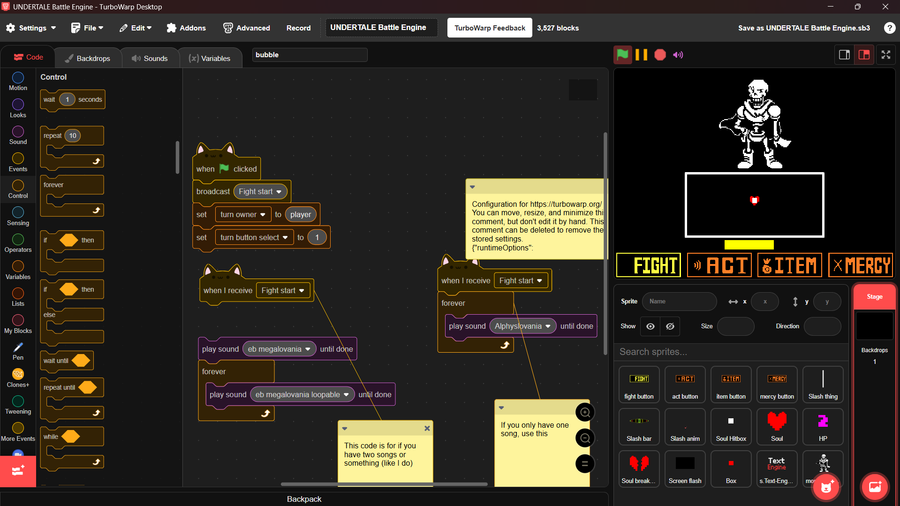This screenshot has width=900, height=506.
Task: Click the project title field
Action: coord(381,28)
